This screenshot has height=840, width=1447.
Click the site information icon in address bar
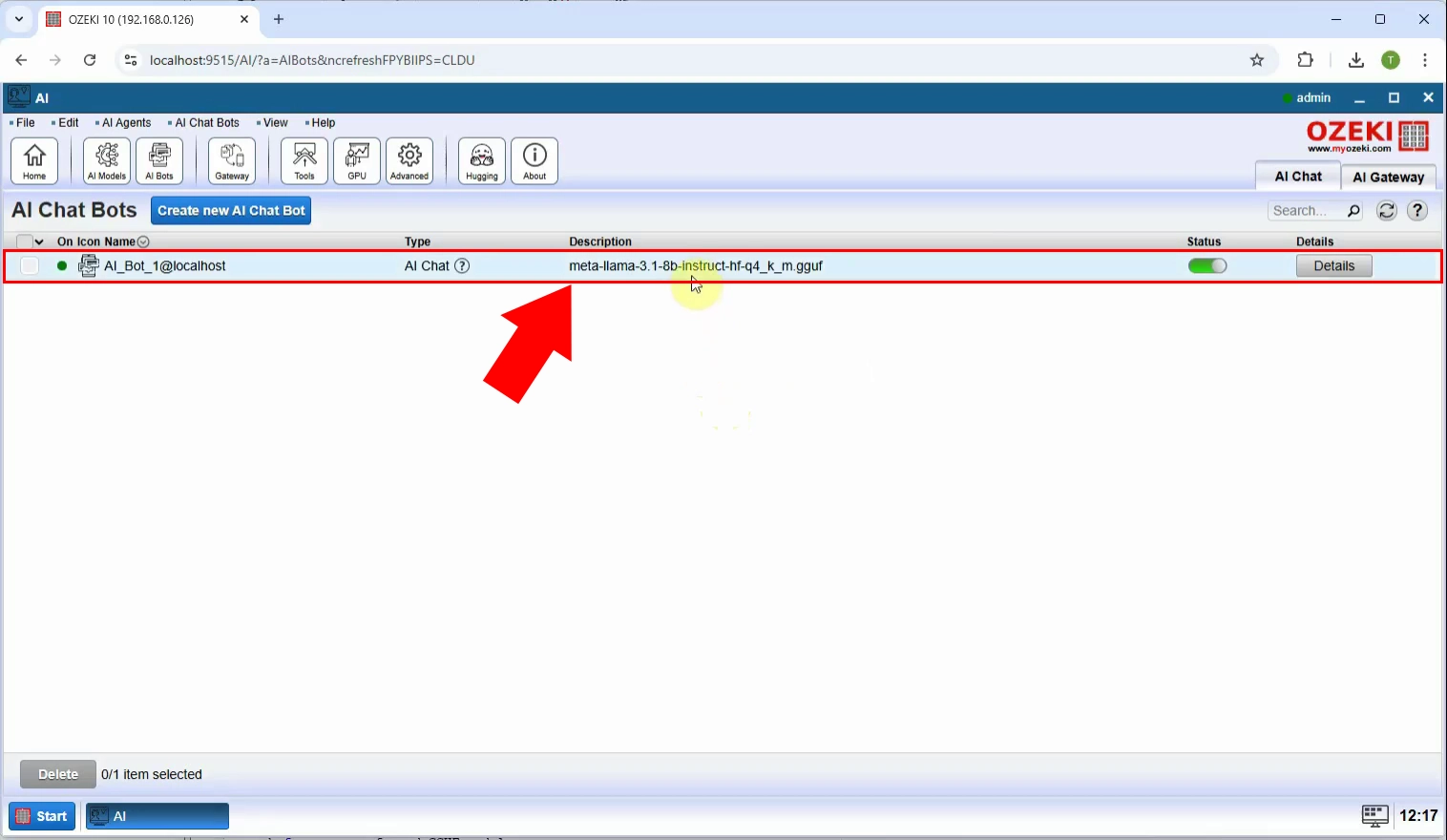point(131,60)
